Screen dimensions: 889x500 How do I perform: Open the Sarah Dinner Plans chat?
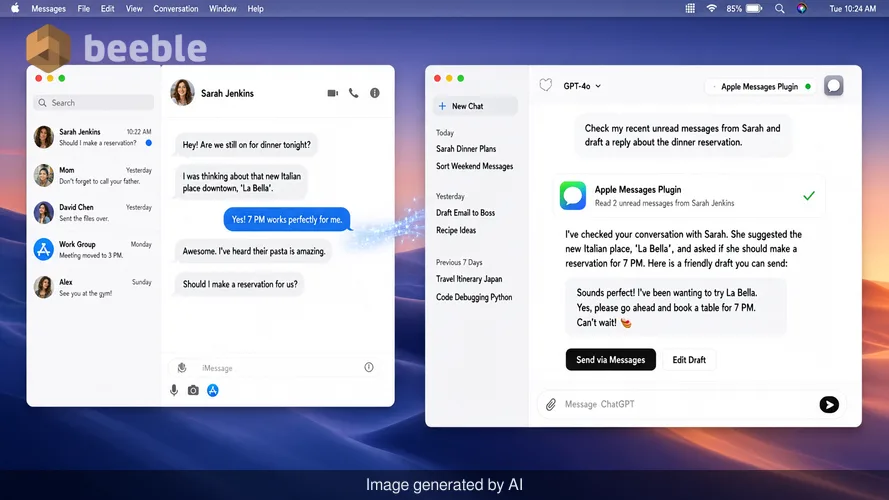click(466, 149)
